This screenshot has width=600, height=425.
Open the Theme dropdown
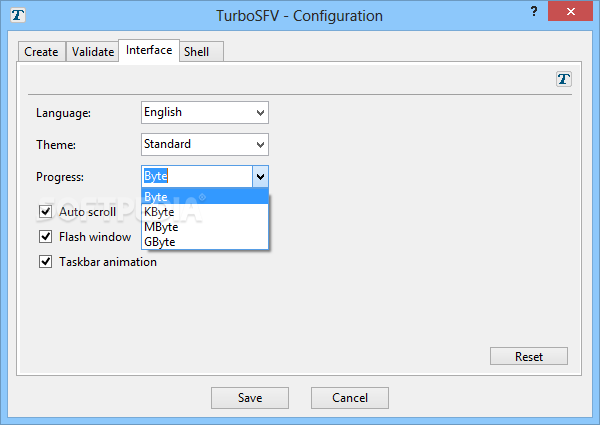[205, 144]
